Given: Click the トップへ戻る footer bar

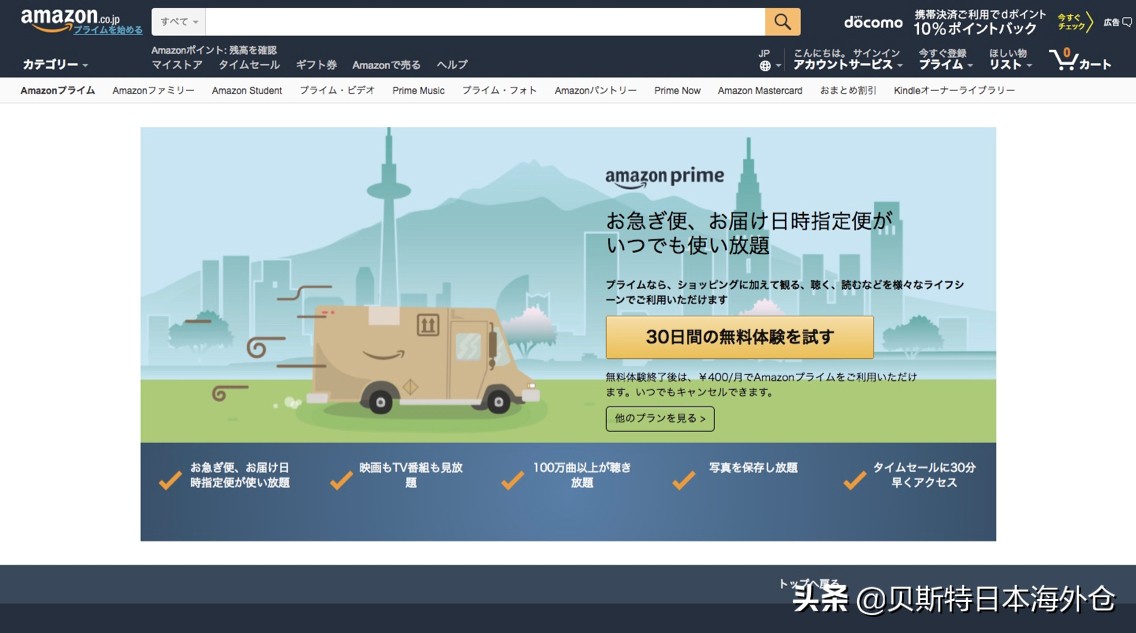Looking at the screenshot, I should [568, 584].
